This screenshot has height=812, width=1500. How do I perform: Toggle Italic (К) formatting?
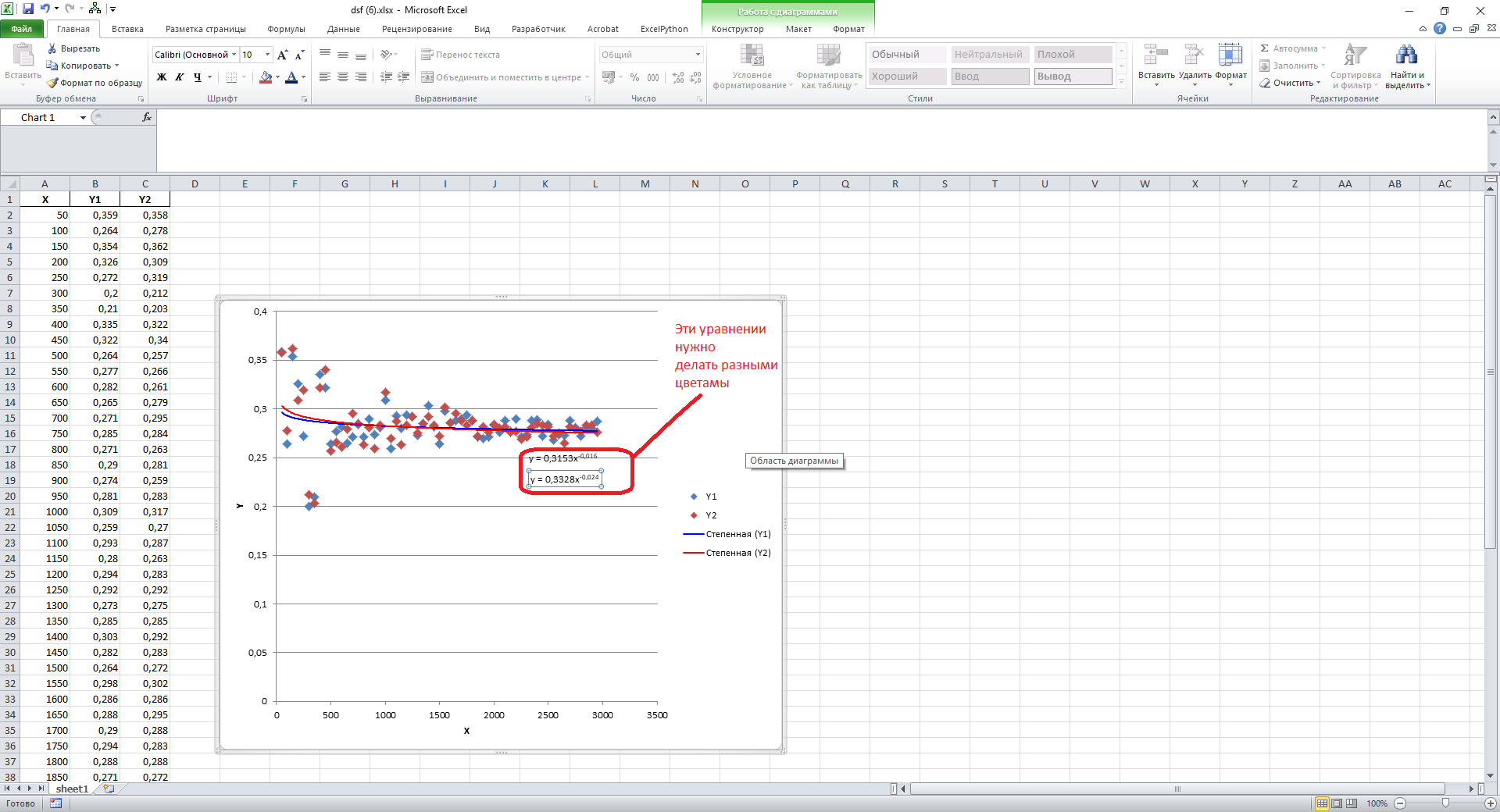(x=180, y=77)
